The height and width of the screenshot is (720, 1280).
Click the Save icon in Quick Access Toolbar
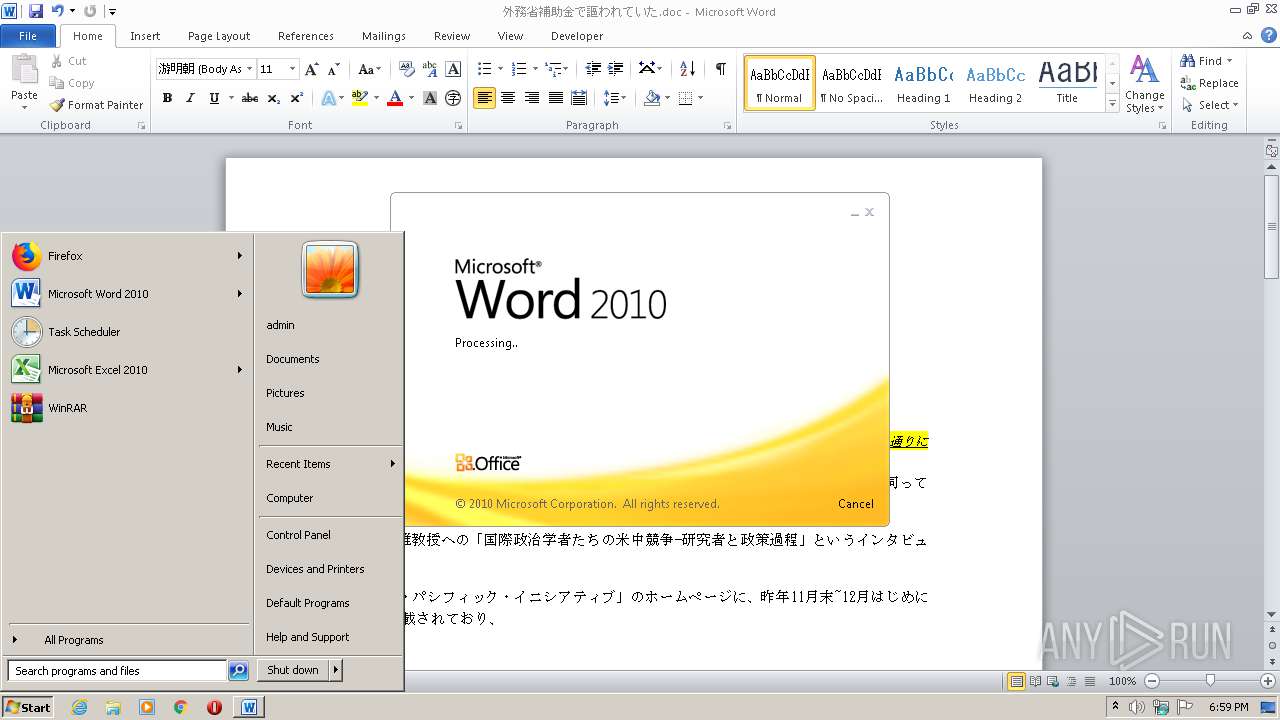(36, 11)
